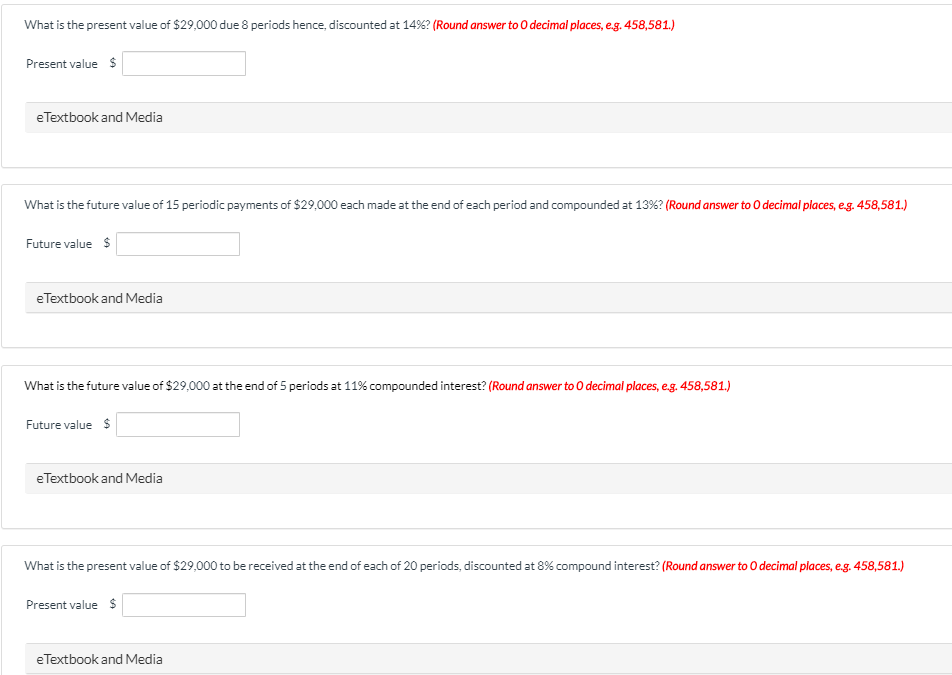Viewport: 952px width, 675px height.
Task: Open eTextbook and Media under the 11% question
Action: point(488,478)
